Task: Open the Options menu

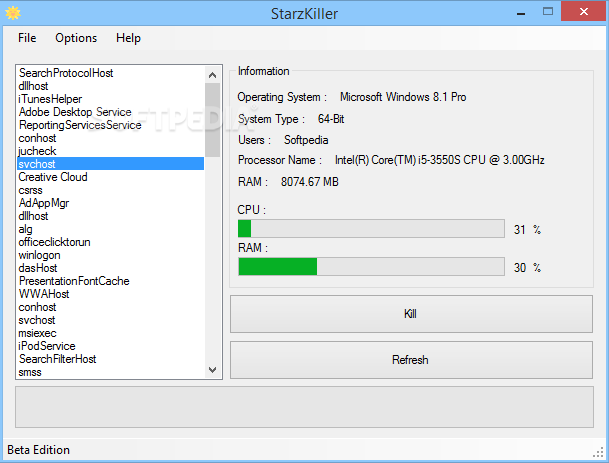Action: click(x=76, y=38)
